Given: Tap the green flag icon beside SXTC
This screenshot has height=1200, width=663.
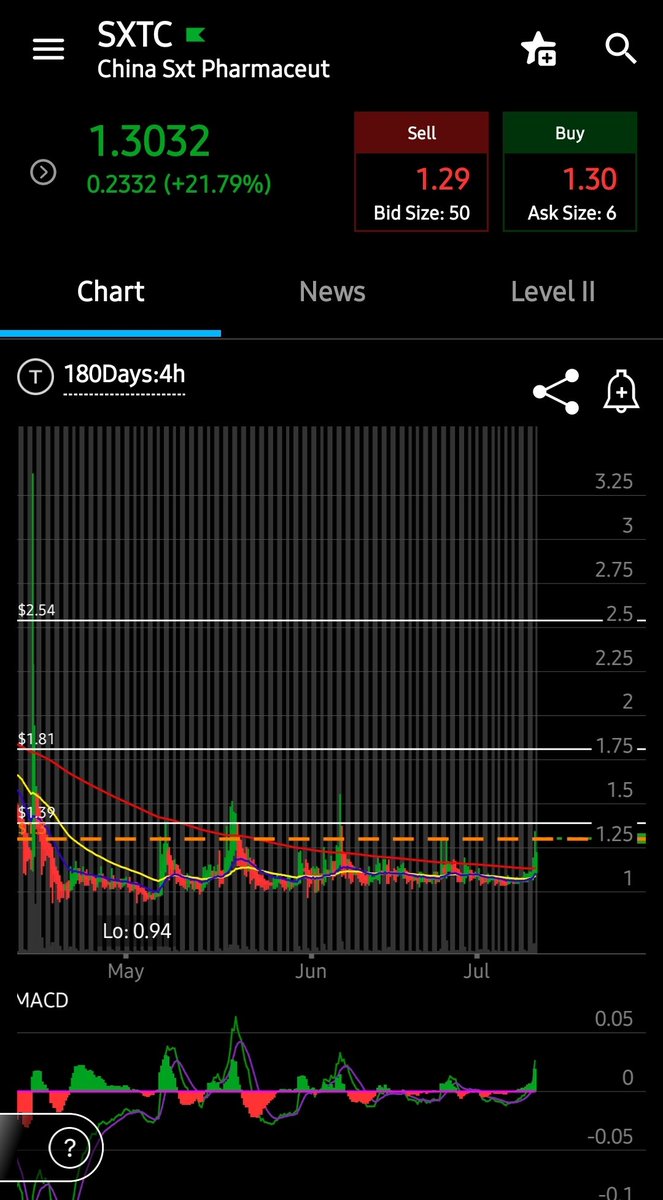Looking at the screenshot, I should (193, 36).
